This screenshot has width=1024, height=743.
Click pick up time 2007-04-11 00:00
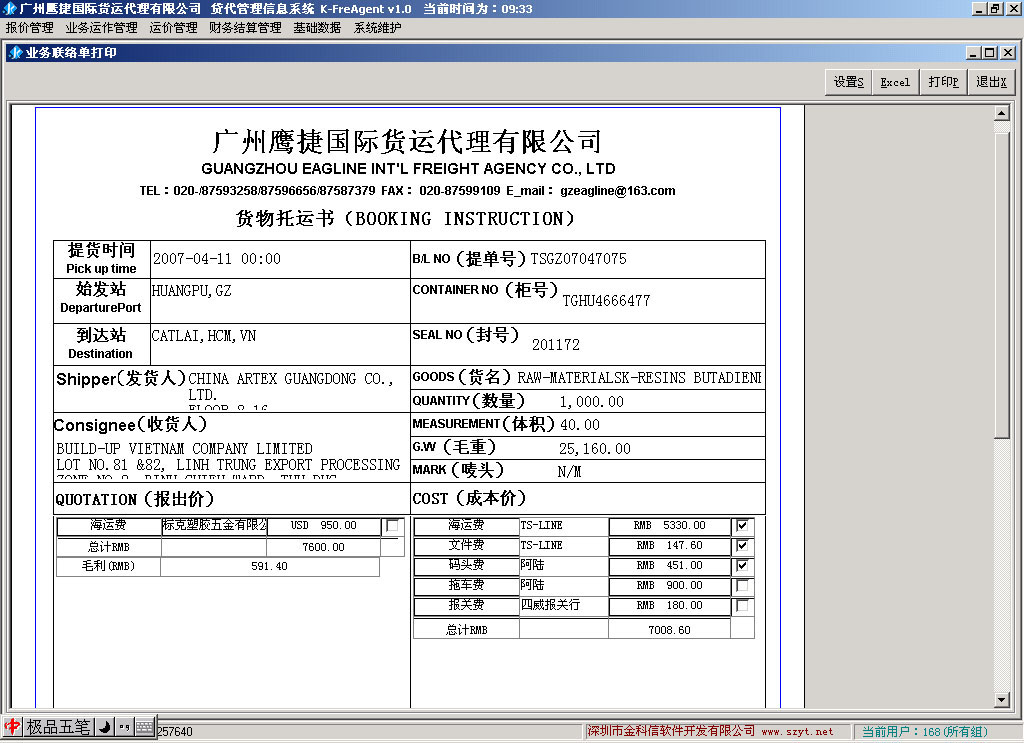coord(217,259)
